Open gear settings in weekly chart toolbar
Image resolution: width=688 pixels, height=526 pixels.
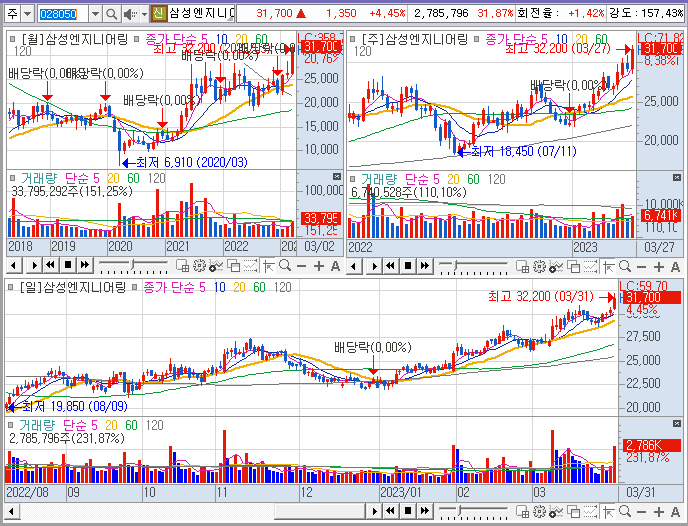(x=539, y=266)
